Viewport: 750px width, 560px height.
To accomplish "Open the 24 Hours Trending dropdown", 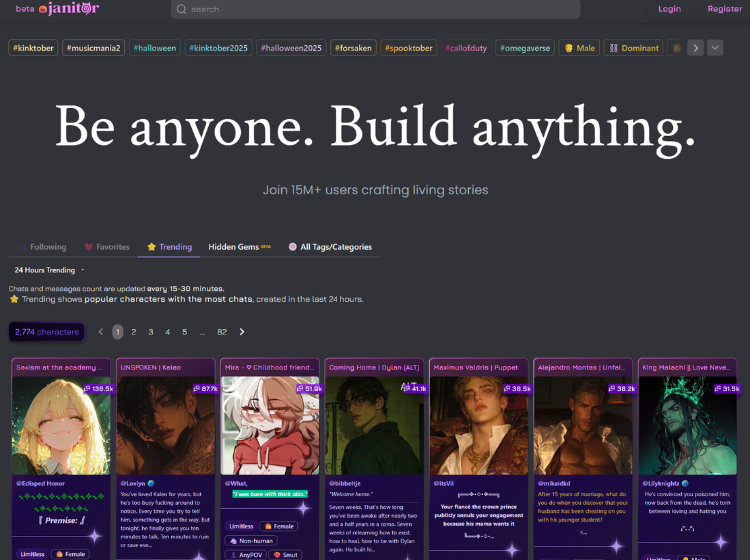I will click(50, 270).
